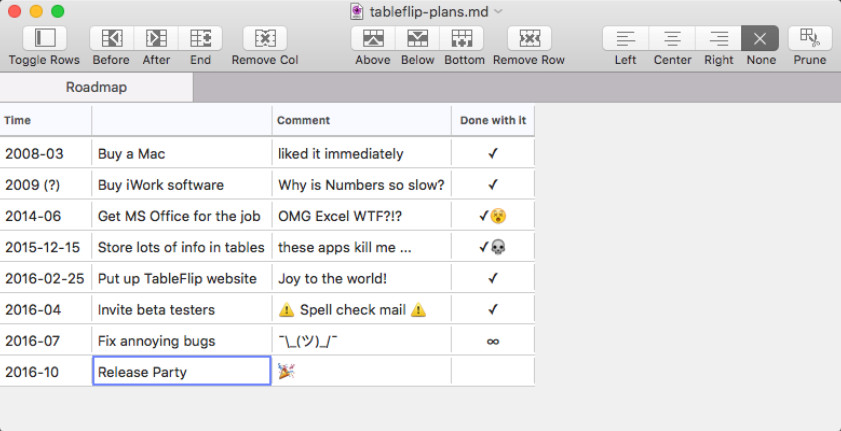Image resolution: width=841 pixels, height=431 pixels.
Task: Click the document icon in title bar
Action: click(356, 11)
